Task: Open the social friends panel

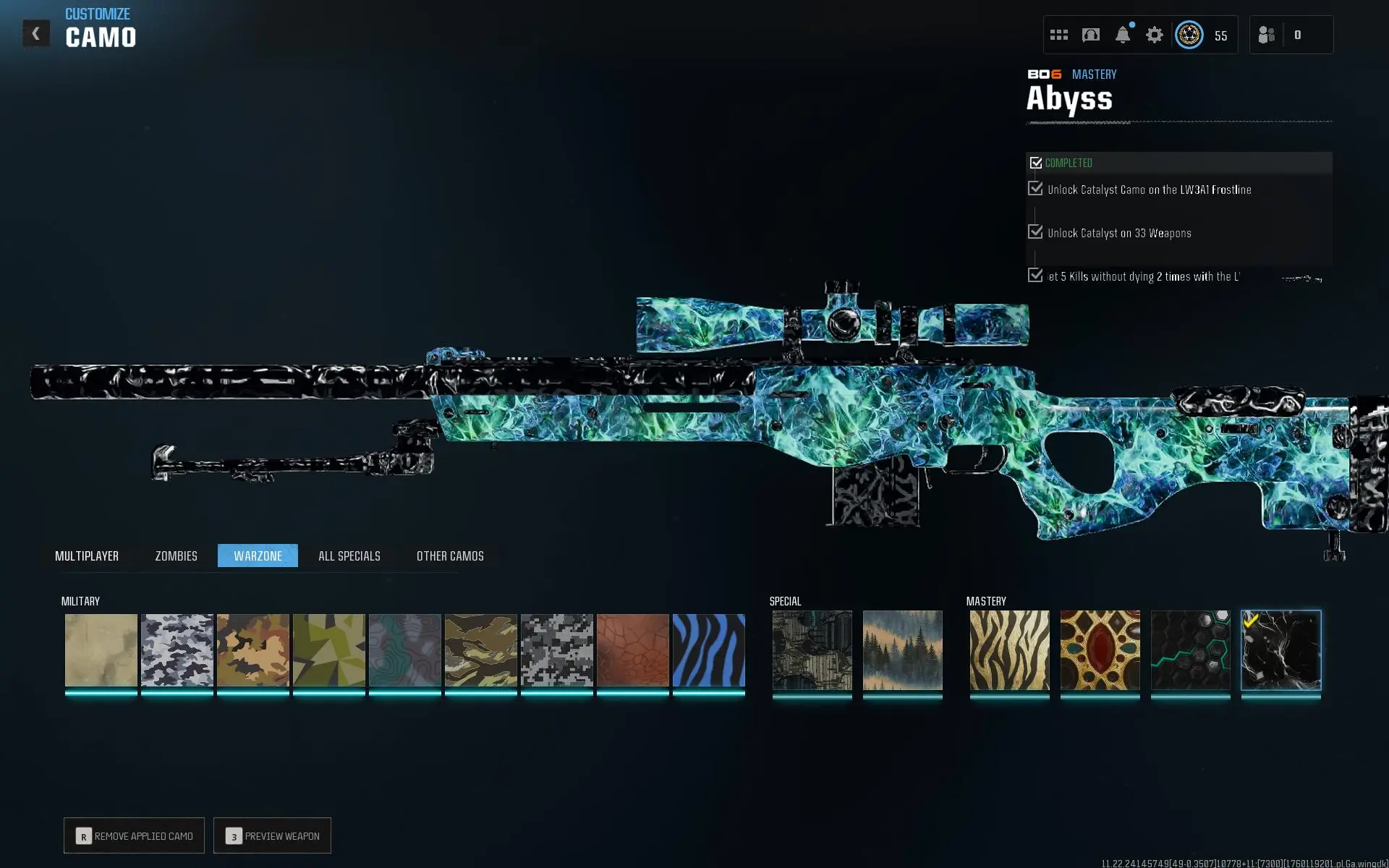Action: (1267, 34)
